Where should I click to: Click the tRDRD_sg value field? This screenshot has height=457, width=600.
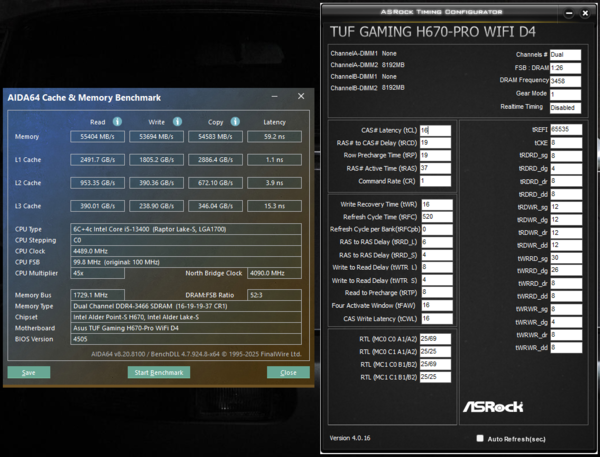[x=566, y=156]
